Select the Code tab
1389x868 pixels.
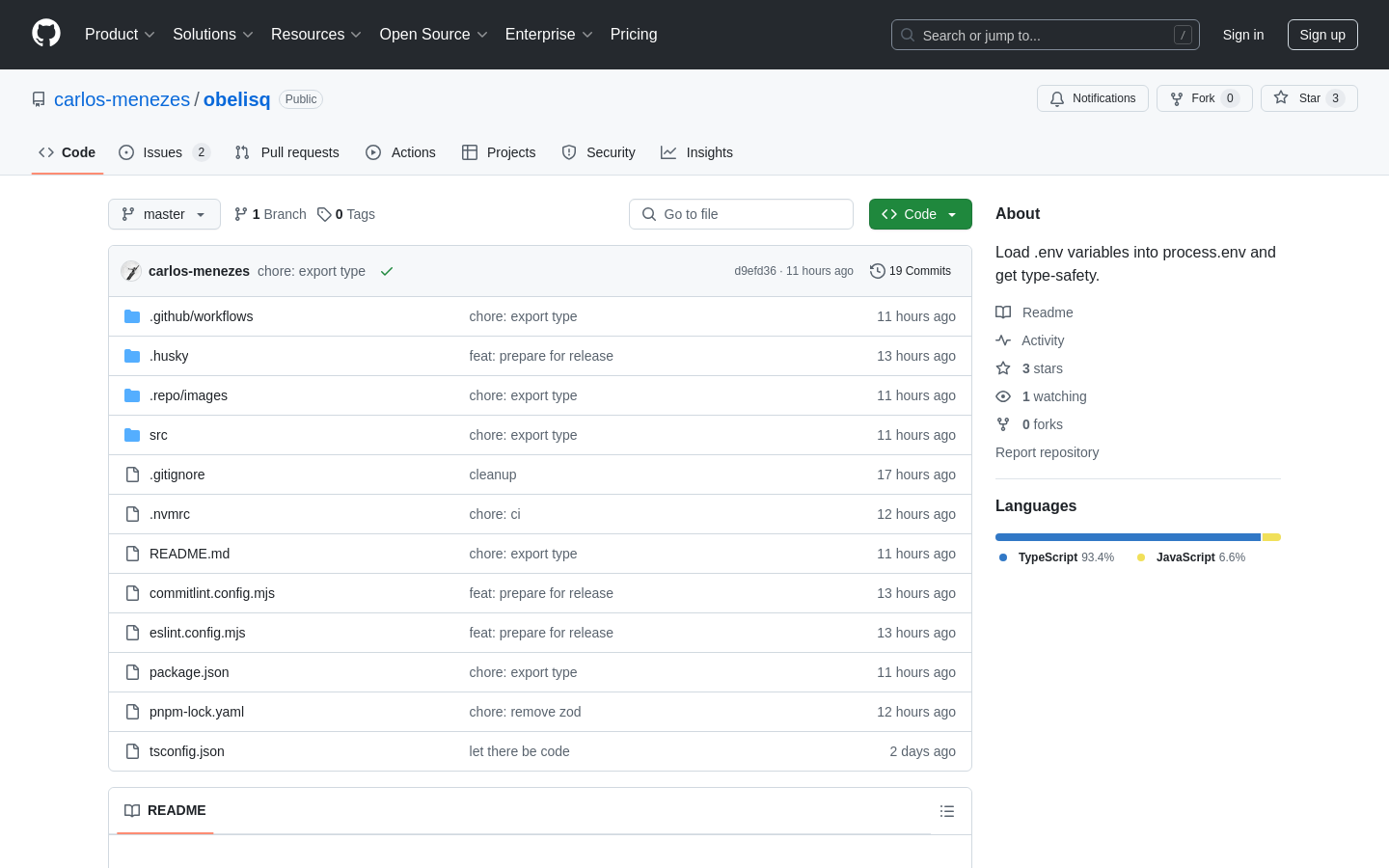tap(67, 152)
